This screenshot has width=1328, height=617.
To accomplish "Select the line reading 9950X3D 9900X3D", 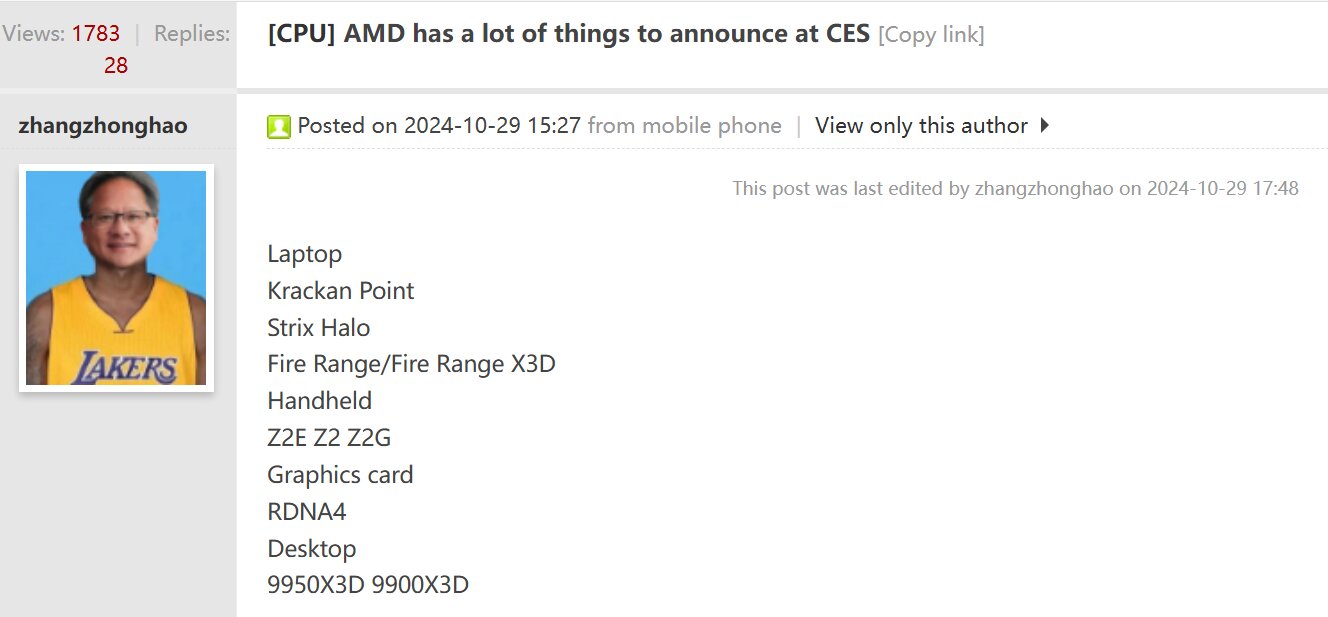I will (368, 584).
